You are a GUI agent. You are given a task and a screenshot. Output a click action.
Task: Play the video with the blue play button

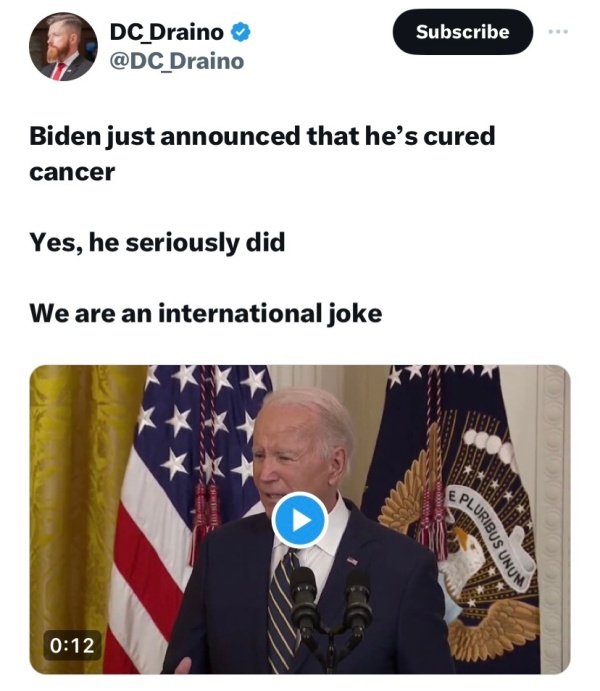tap(300, 520)
